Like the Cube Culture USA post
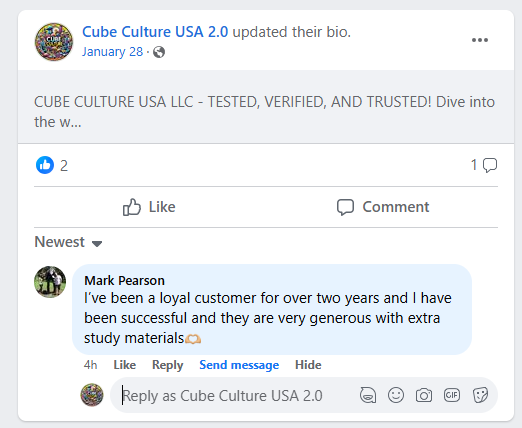Viewport: 522px width, 428px height. pos(149,207)
